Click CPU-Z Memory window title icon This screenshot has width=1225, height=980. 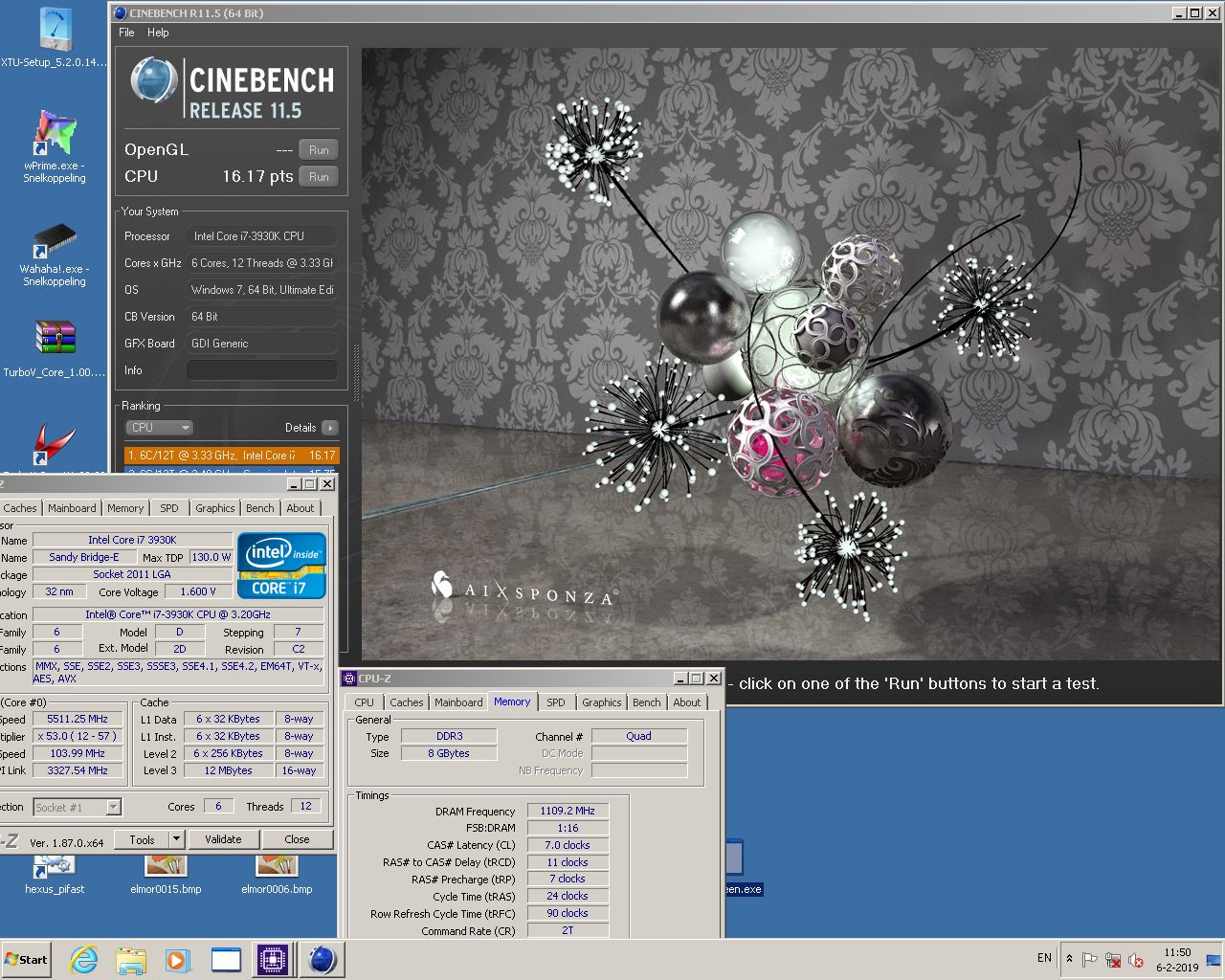(349, 679)
